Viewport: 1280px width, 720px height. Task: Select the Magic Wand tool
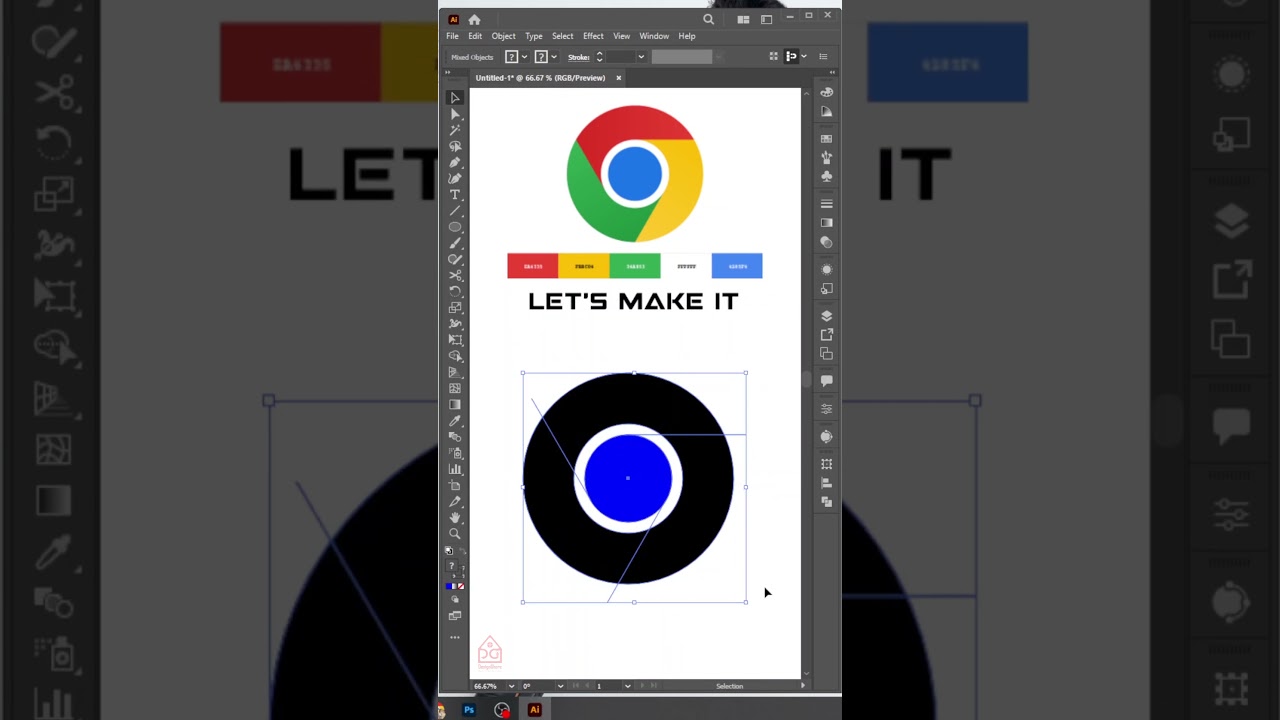[x=455, y=130]
